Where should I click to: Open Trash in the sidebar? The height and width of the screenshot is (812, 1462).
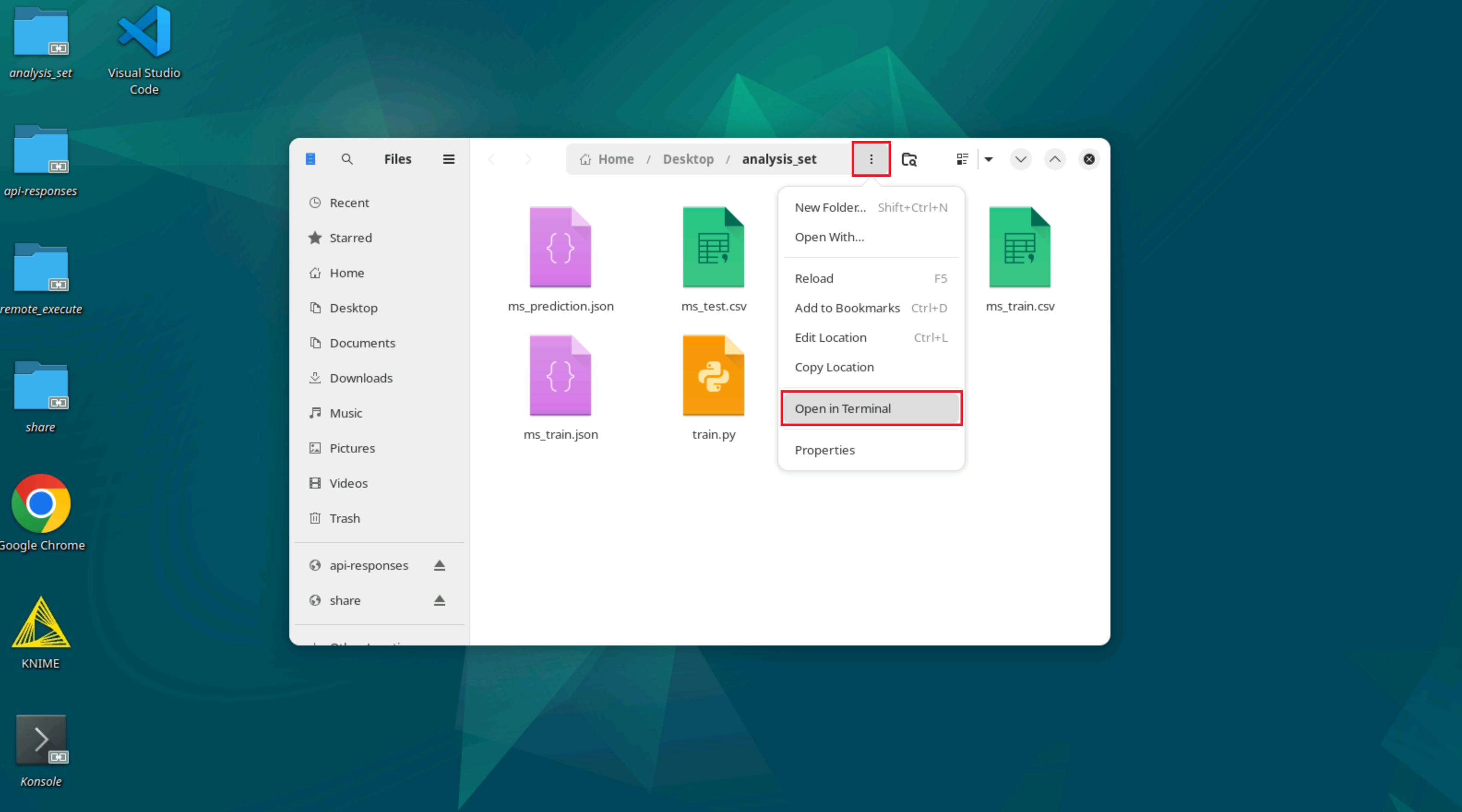[x=344, y=518]
